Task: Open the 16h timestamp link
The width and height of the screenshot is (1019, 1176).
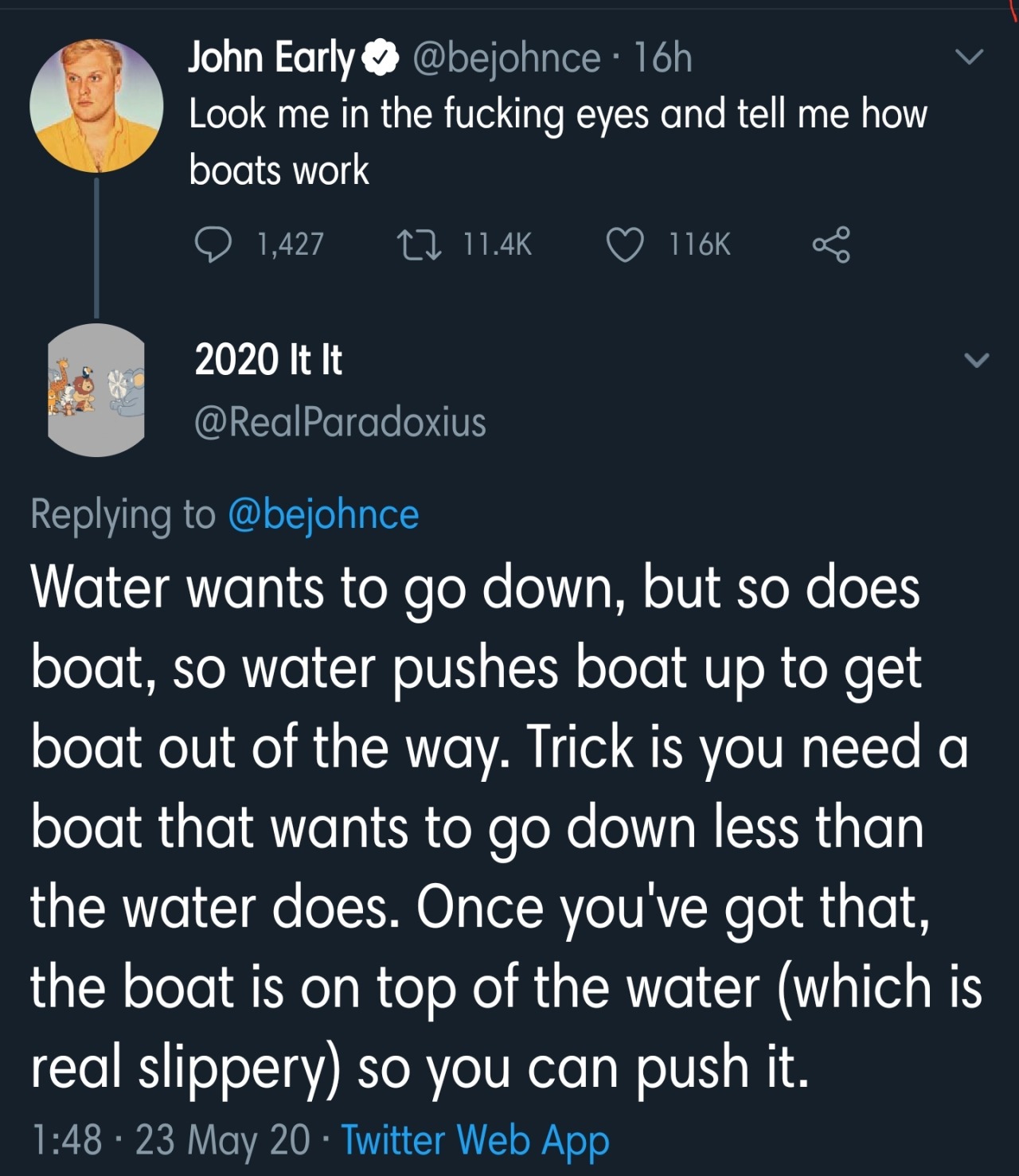Action: click(x=663, y=58)
